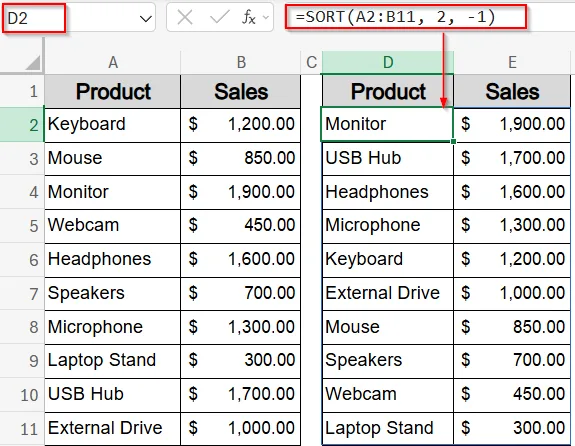
Task: Select the External Drive cell in column A
Action: pyautogui.click(x=113, y=429)
